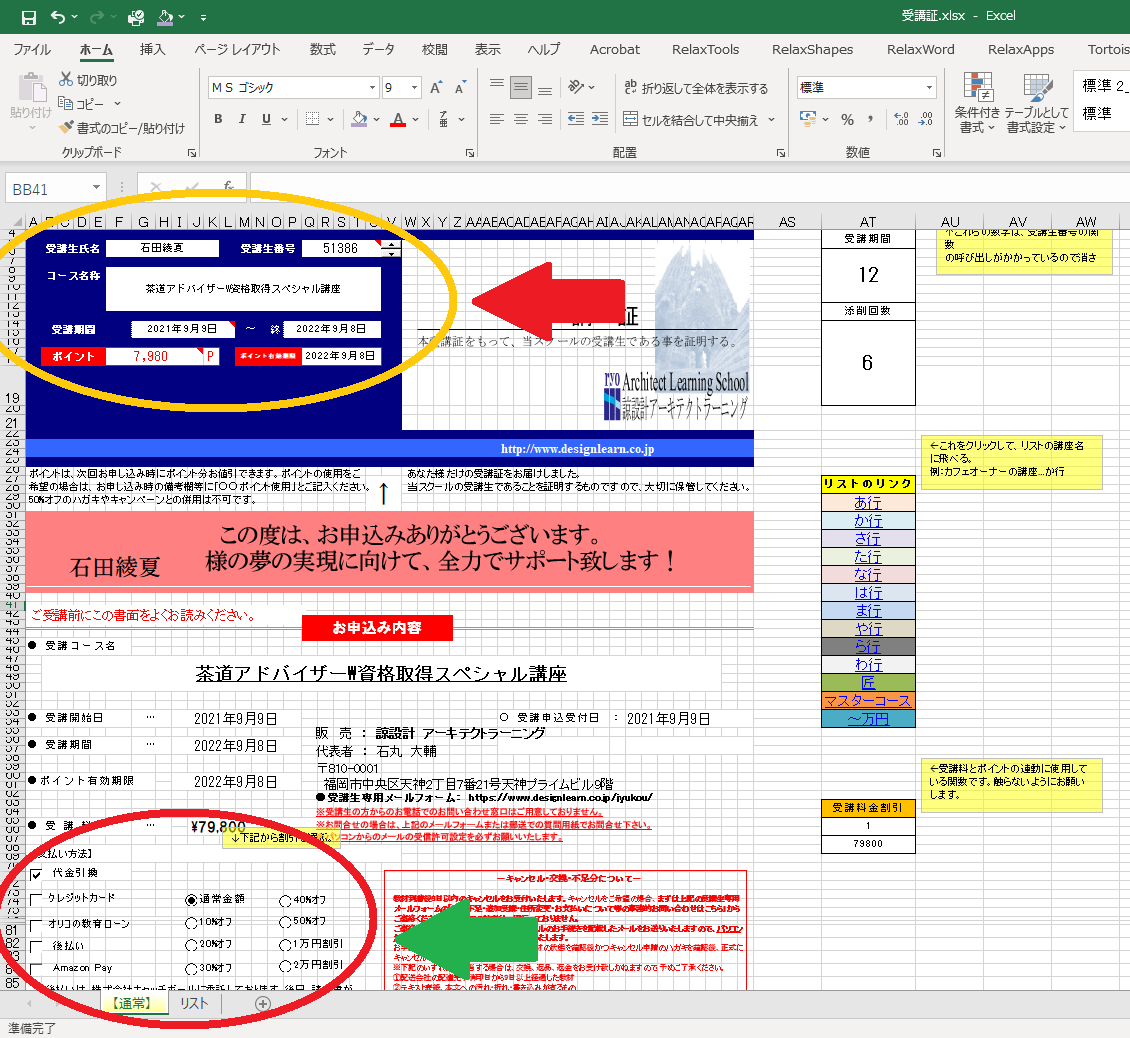Screen dimensions: 1130x1038
Task: Open Conditional Formatting (条件付き書式)
Action: pos(977,100)
